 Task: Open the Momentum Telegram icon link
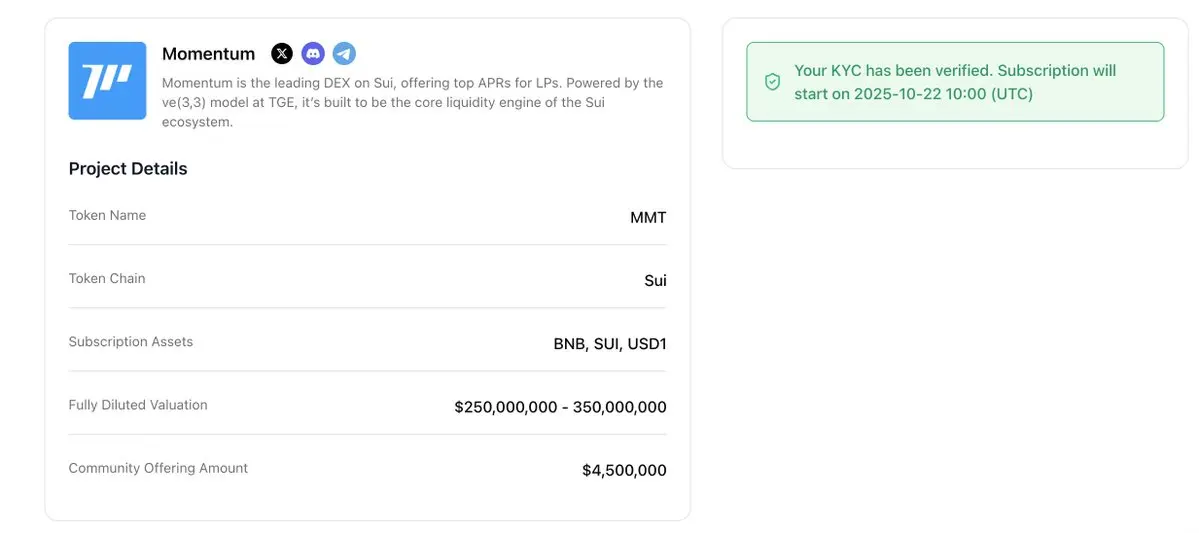pos(344,54)
